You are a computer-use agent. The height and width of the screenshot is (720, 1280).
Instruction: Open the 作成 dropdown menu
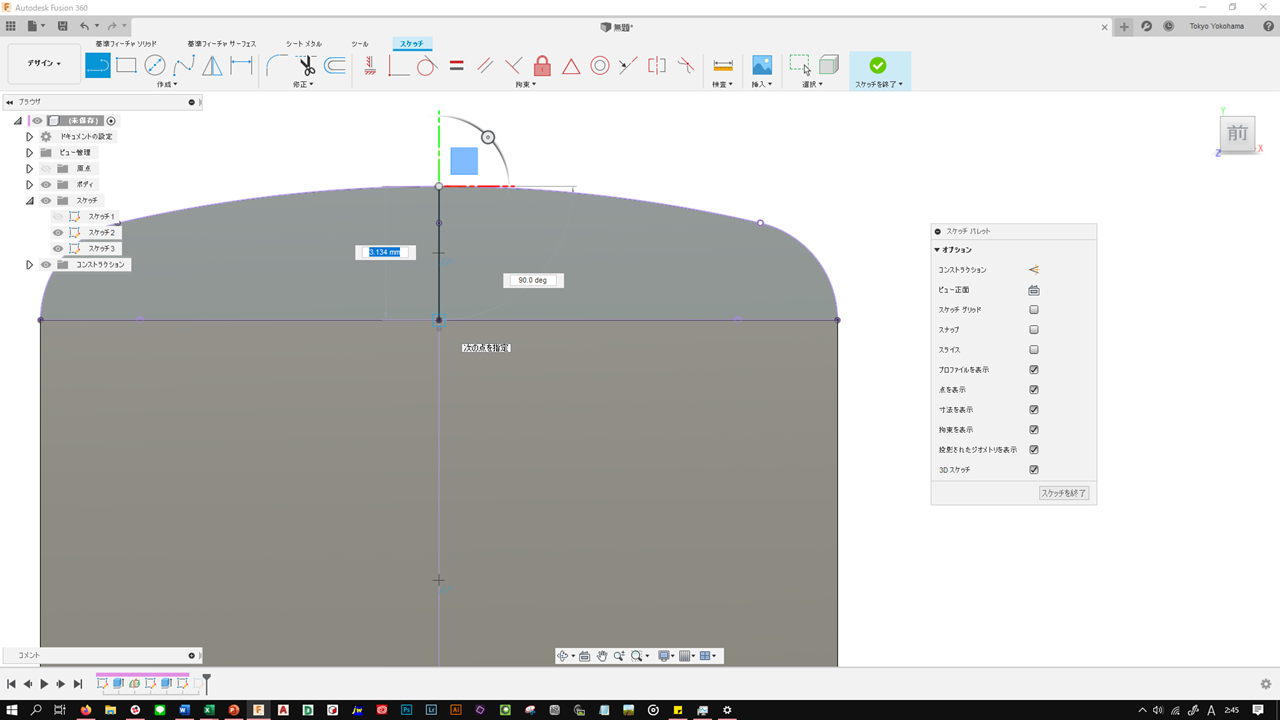click(167, 85)
